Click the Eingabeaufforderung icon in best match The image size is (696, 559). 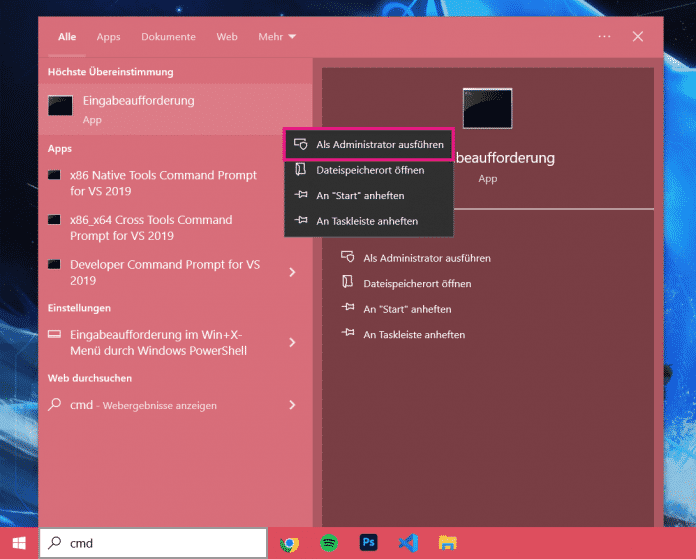(61, 107)
